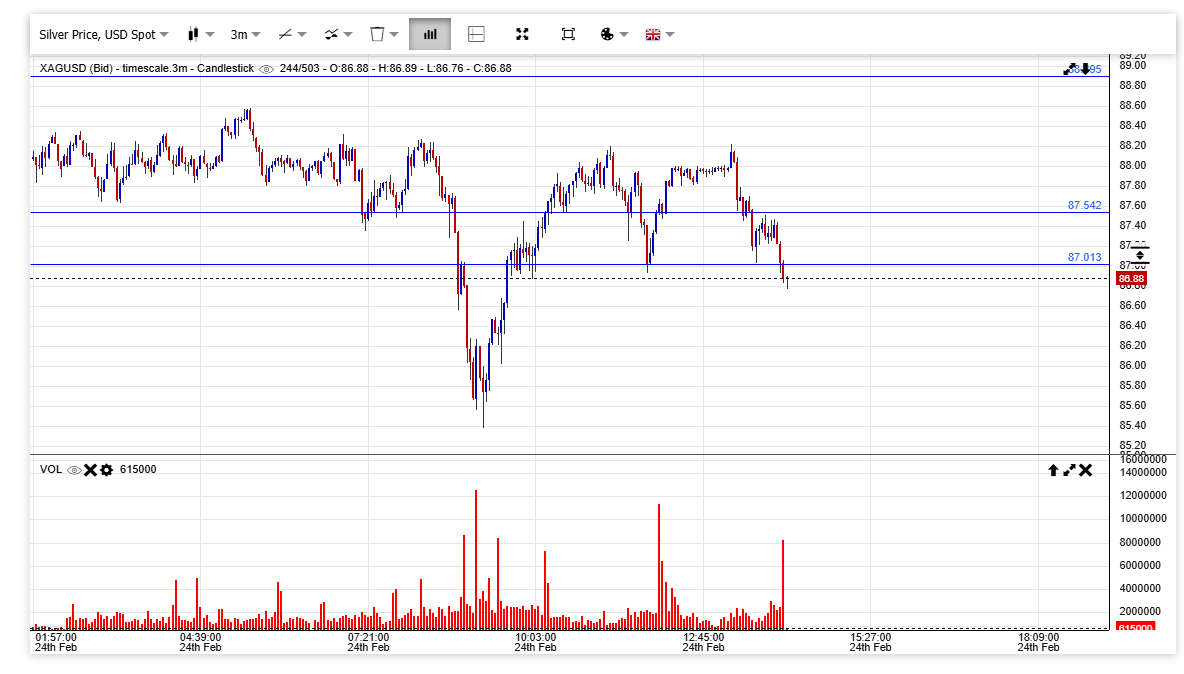
Task: Expand the 3m timescale dropdown
Action: pos(245,34)
